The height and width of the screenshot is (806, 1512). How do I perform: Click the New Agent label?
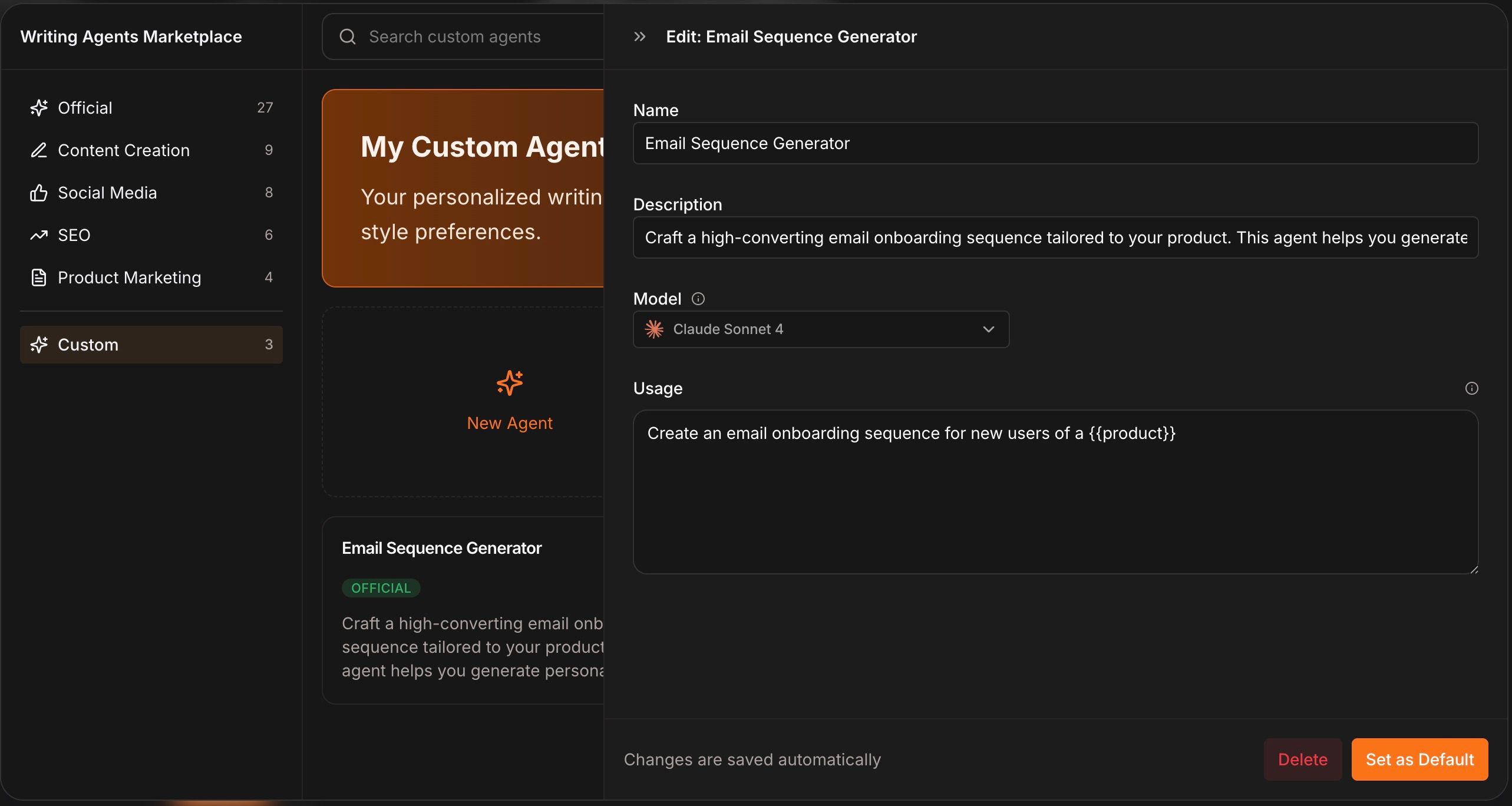(510, 423)
